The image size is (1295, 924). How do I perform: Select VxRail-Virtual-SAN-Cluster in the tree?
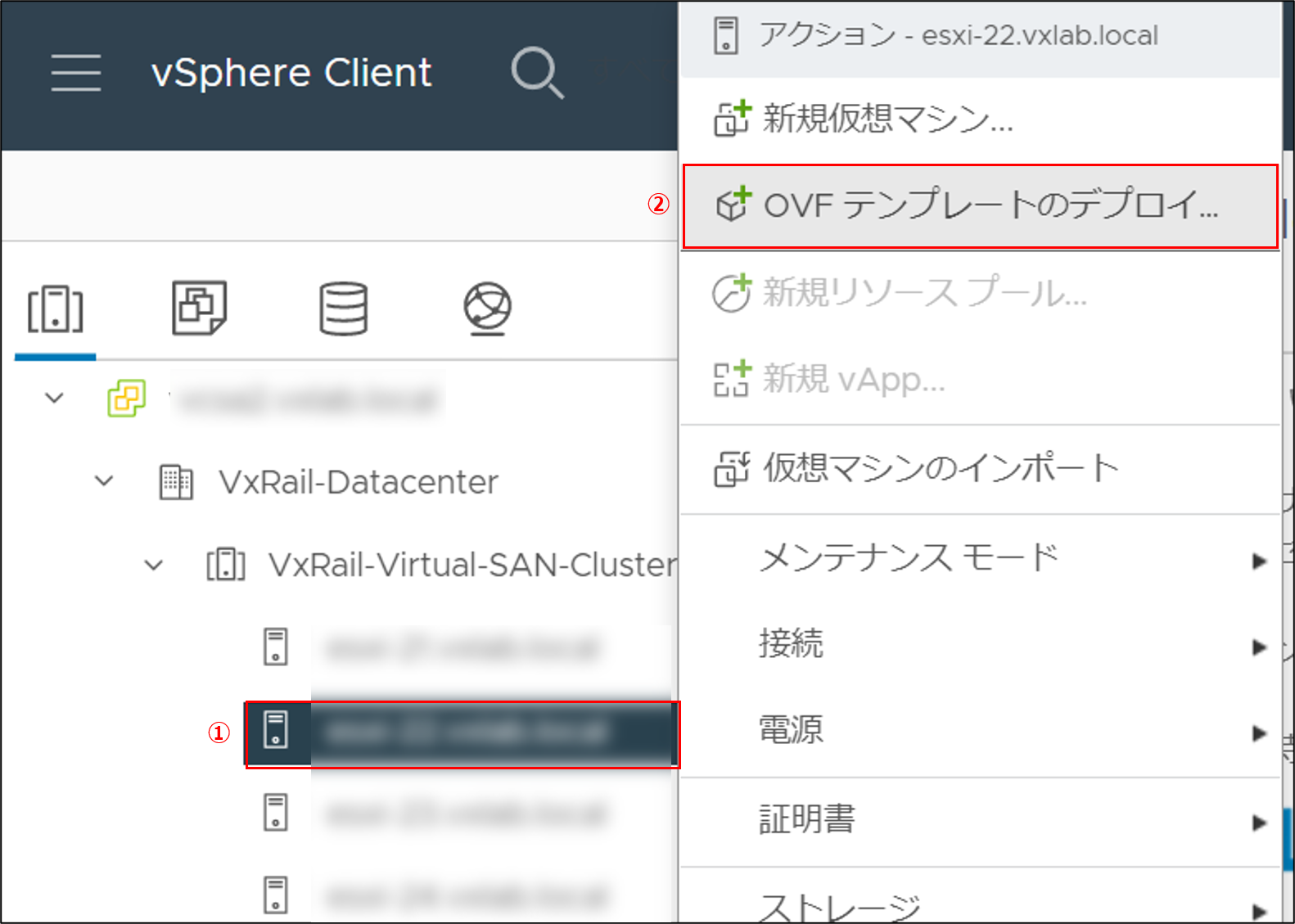tap(472, 565)
